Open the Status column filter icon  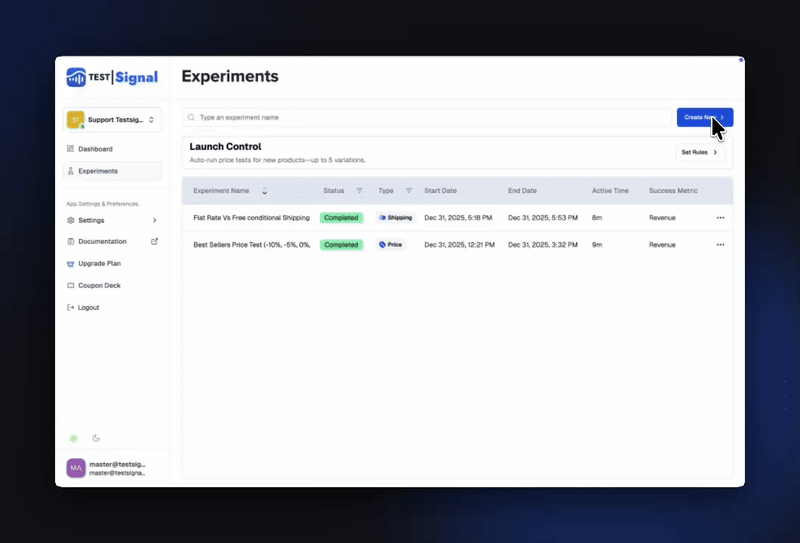click(359, 190)
